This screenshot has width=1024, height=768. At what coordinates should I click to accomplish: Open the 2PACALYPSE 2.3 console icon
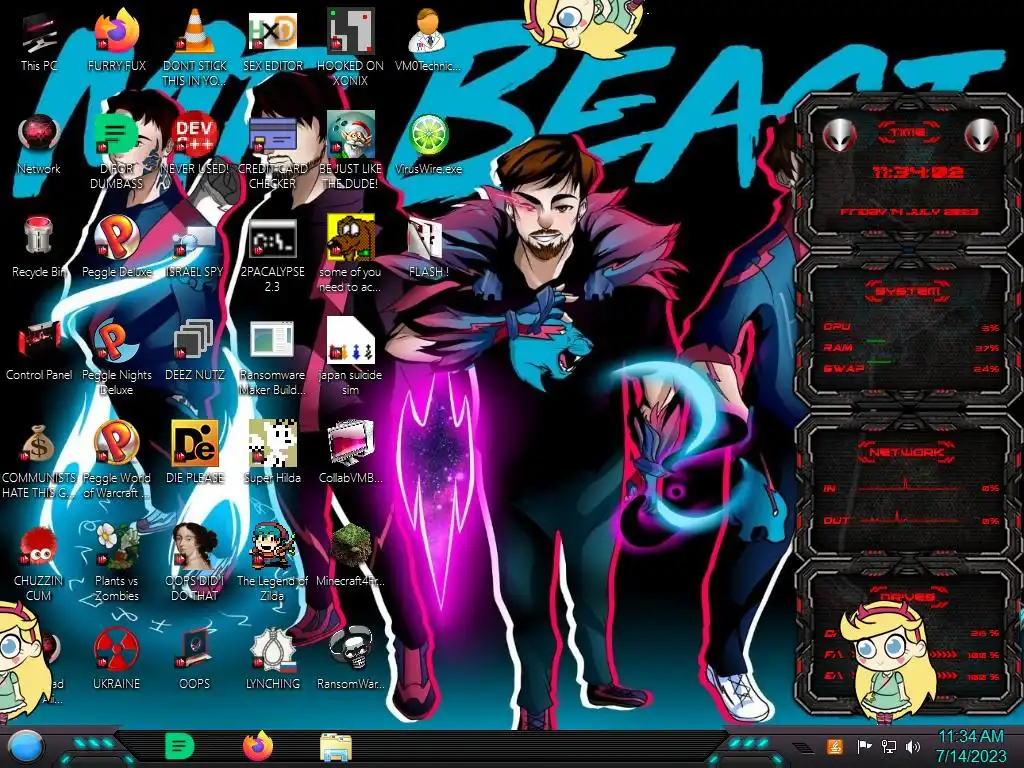[273, 255]
